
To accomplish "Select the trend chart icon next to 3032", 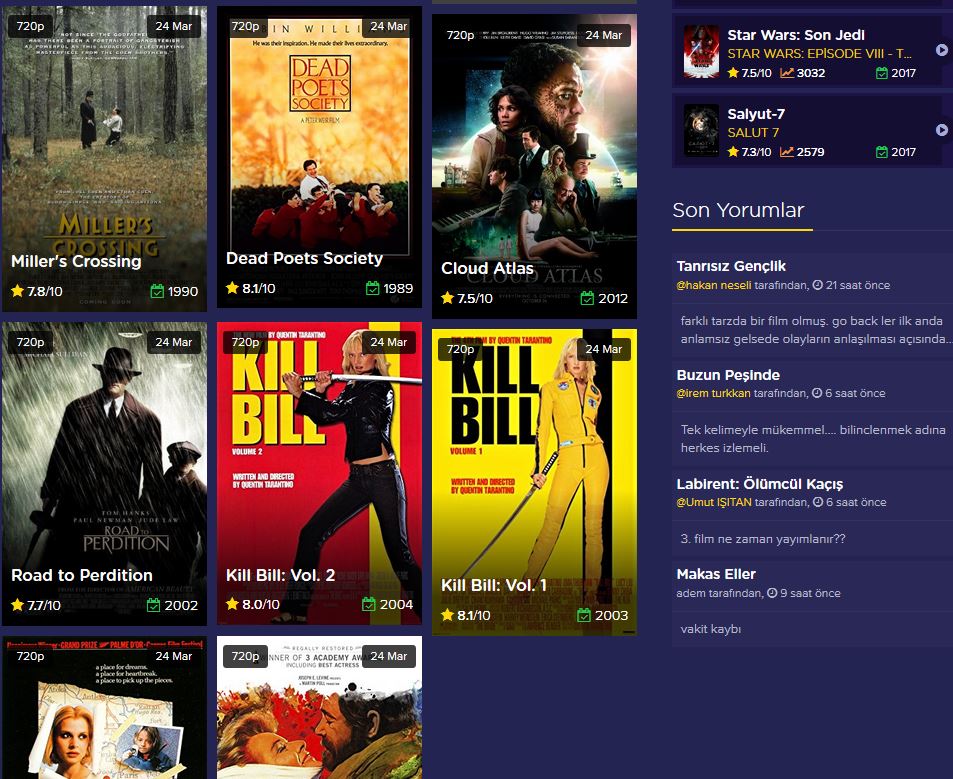I will pos(787,73).
